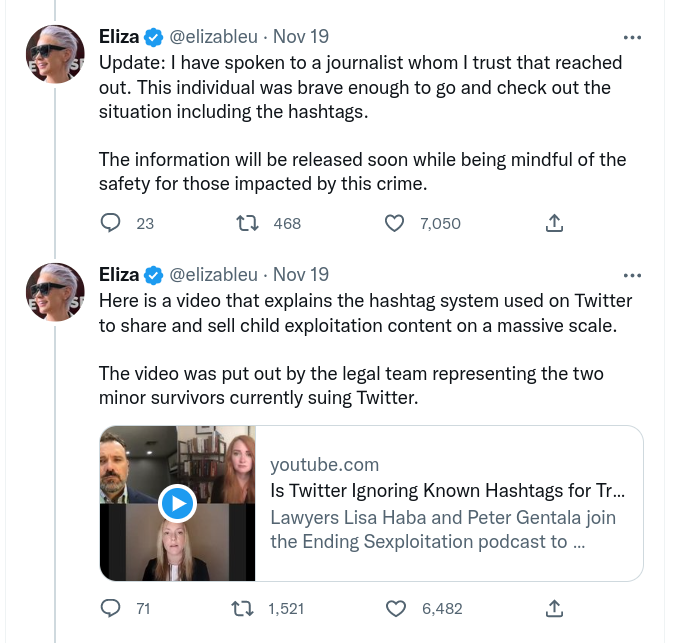This screenshot has height=643, width=681.
Task: Click the Nov 19 timestamp on second tweet
Action: pos(301,275)
